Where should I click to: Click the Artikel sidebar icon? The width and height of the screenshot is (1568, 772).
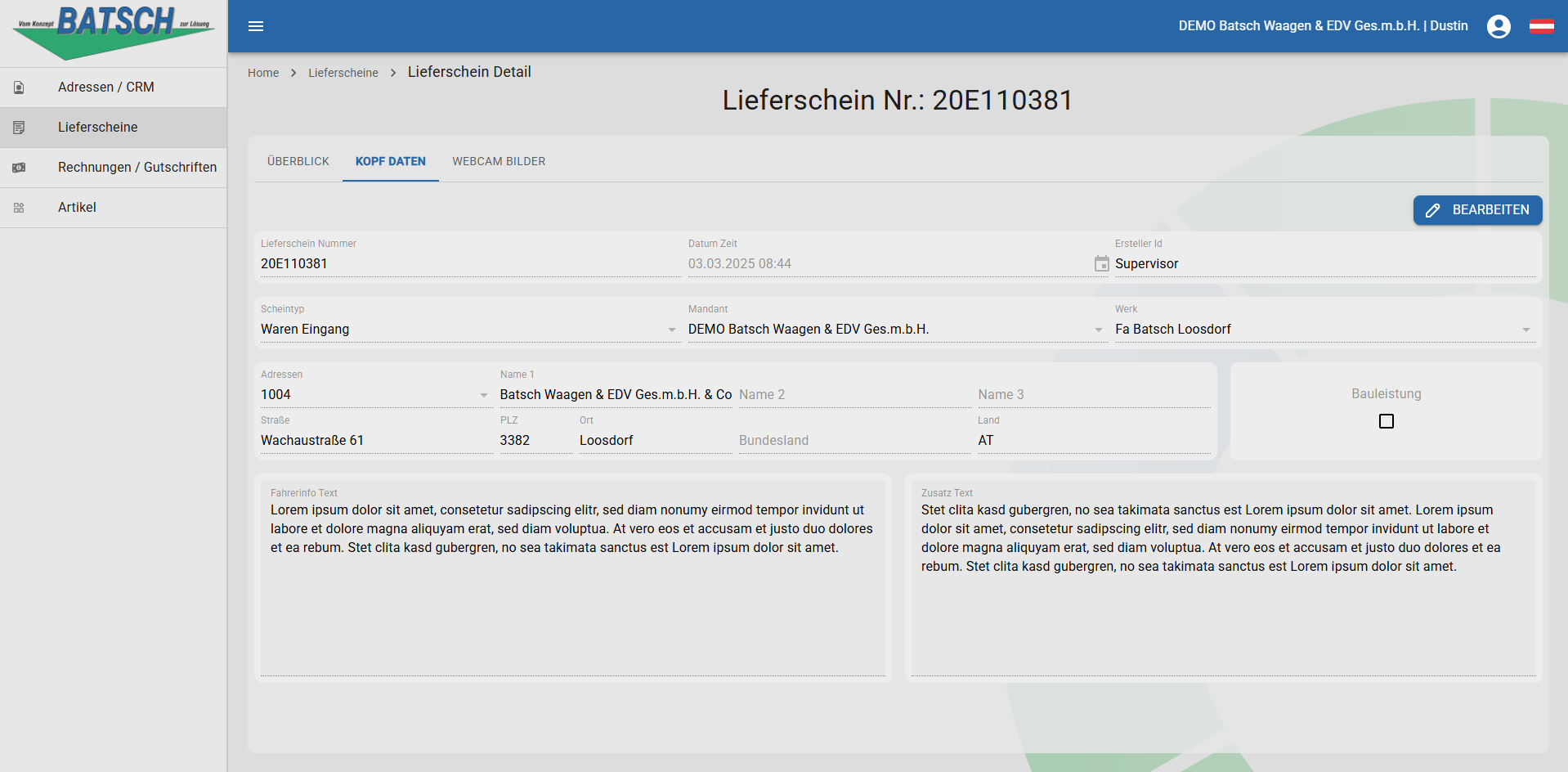pyautogui.click(x=19, y=208)
